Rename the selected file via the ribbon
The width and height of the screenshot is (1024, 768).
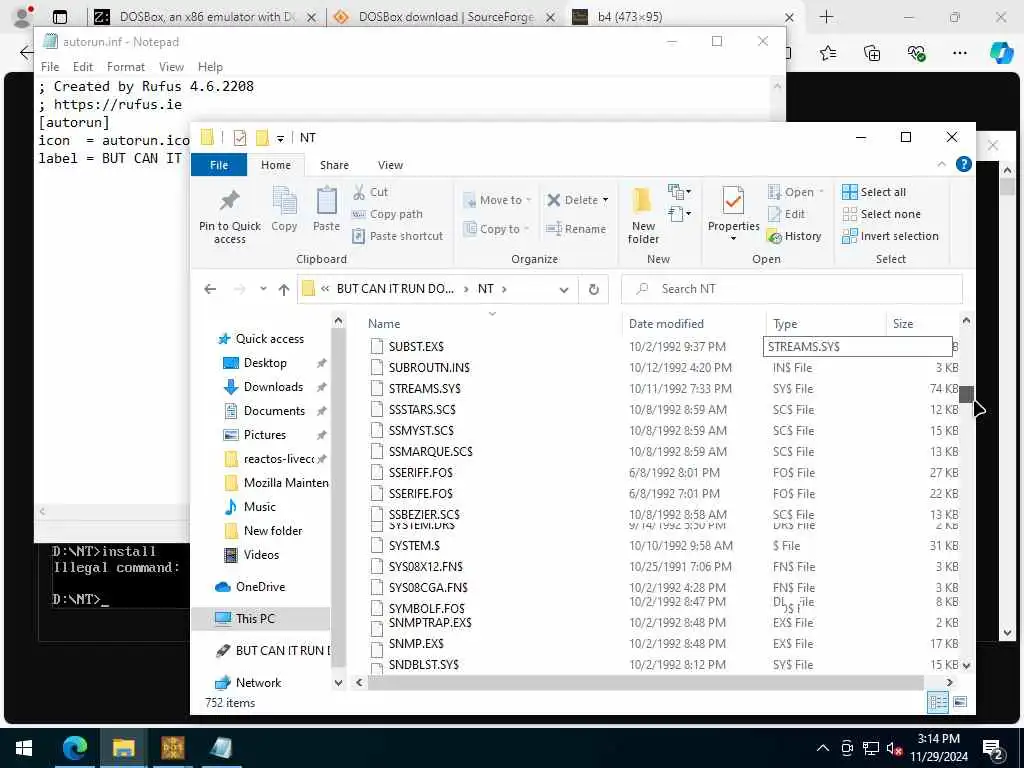click(x=576, y=229)
